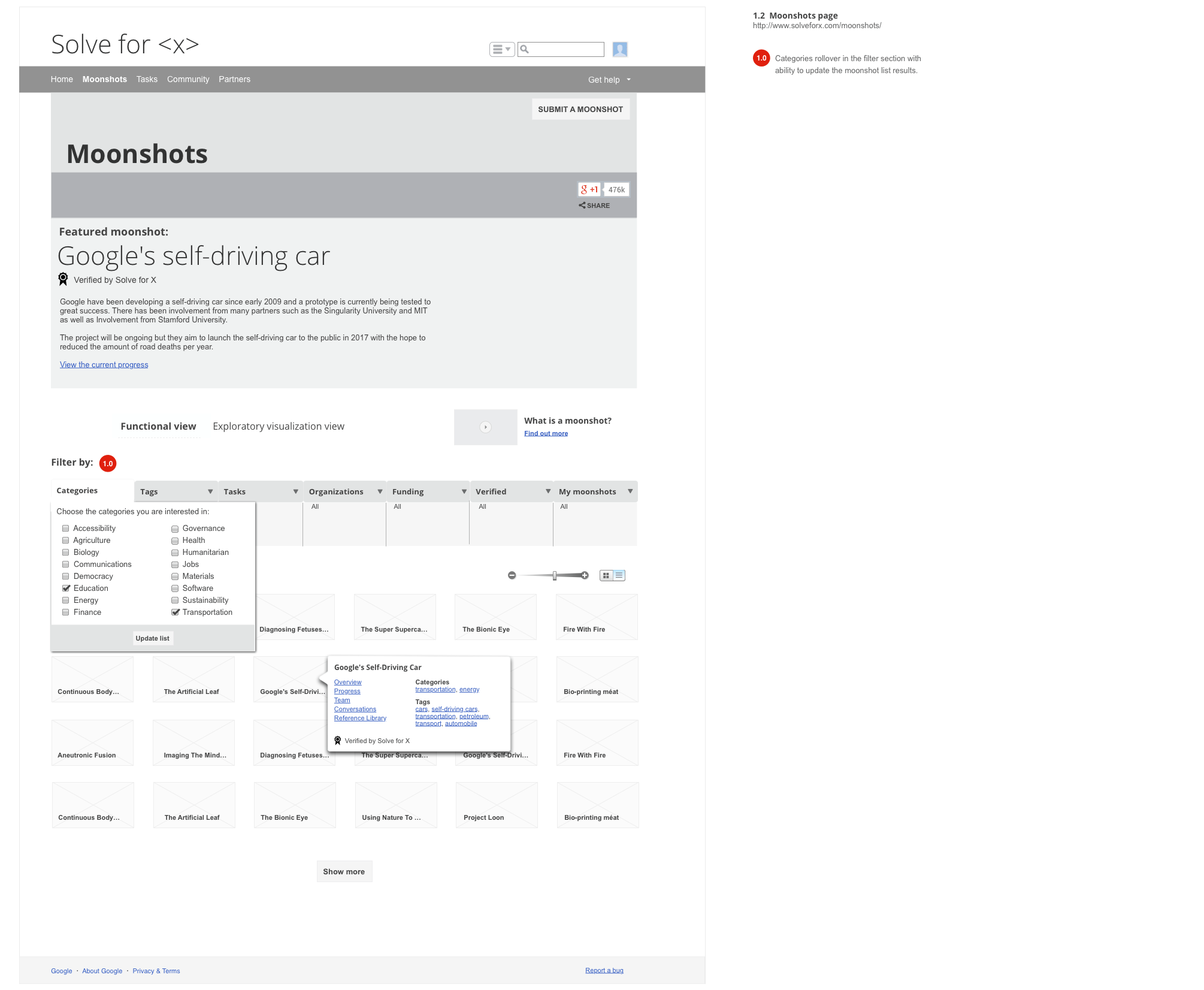Click the Update list button
Image resolution: width=1204 pixels, height=990 pixels.
pos(152,638)
